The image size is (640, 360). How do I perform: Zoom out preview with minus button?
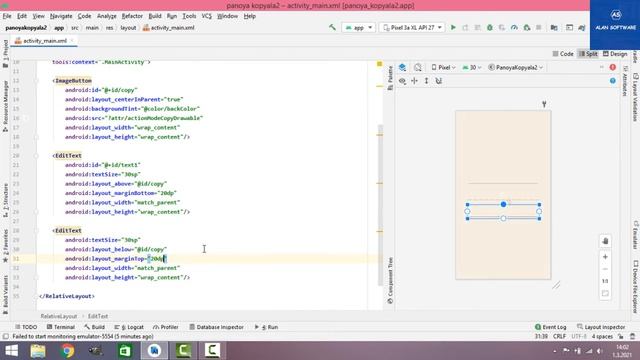click(x=605, y=269)
